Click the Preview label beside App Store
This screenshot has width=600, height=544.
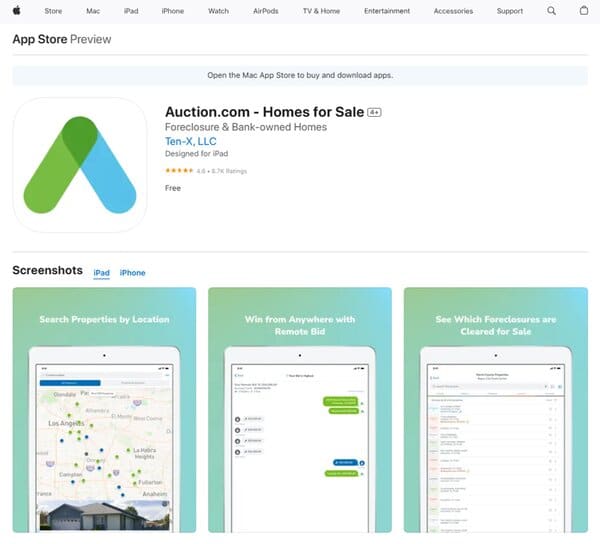(91, 39)
